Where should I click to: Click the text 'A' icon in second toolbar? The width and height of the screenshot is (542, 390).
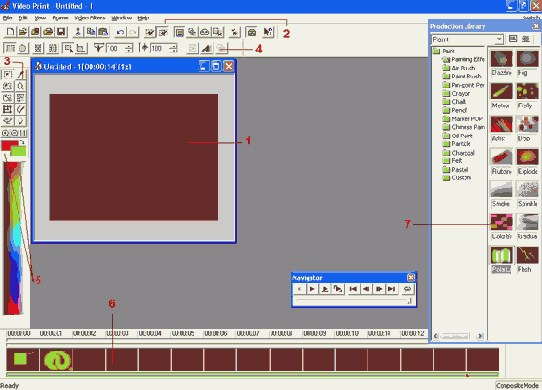click(x=207, y=48)
